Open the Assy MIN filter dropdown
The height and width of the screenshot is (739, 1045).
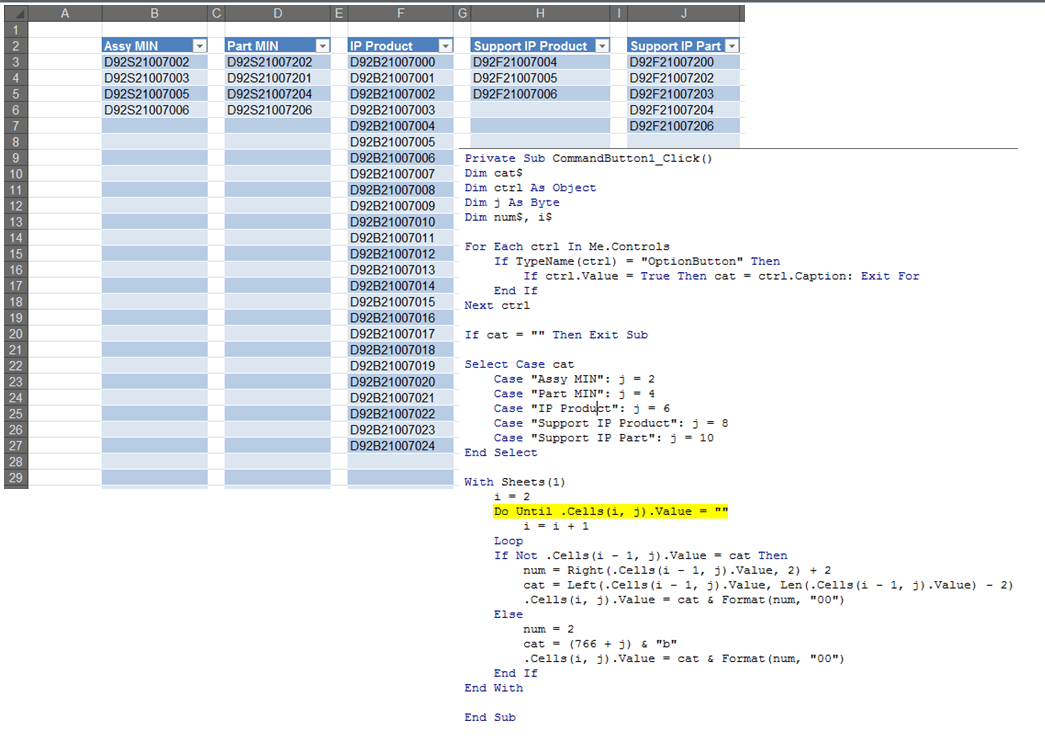pyautogui.click(x=199, y=46)
